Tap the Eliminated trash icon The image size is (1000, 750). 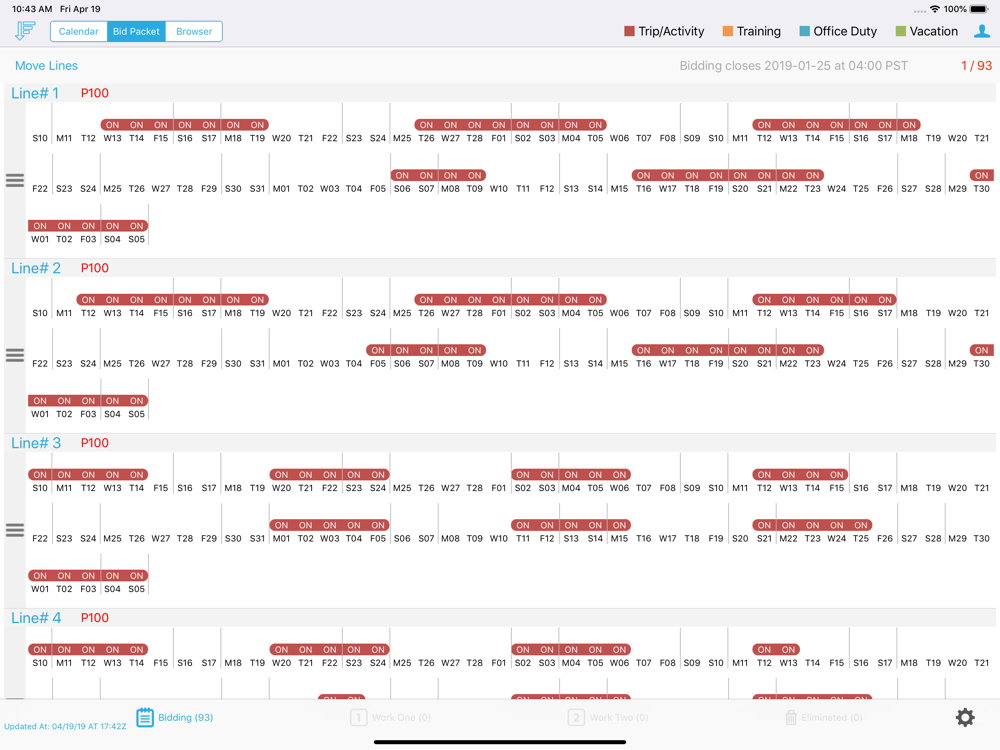pos(791,717)
